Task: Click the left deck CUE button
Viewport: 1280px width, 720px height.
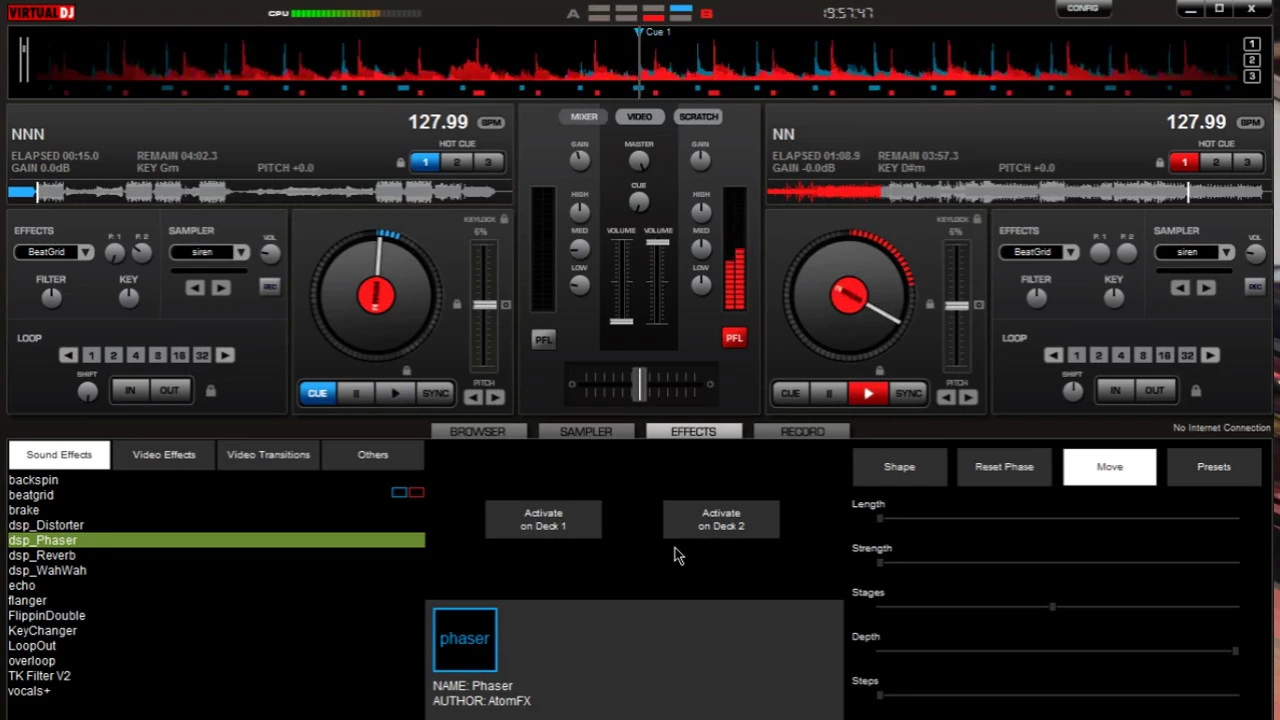Action: pos(317,393)
